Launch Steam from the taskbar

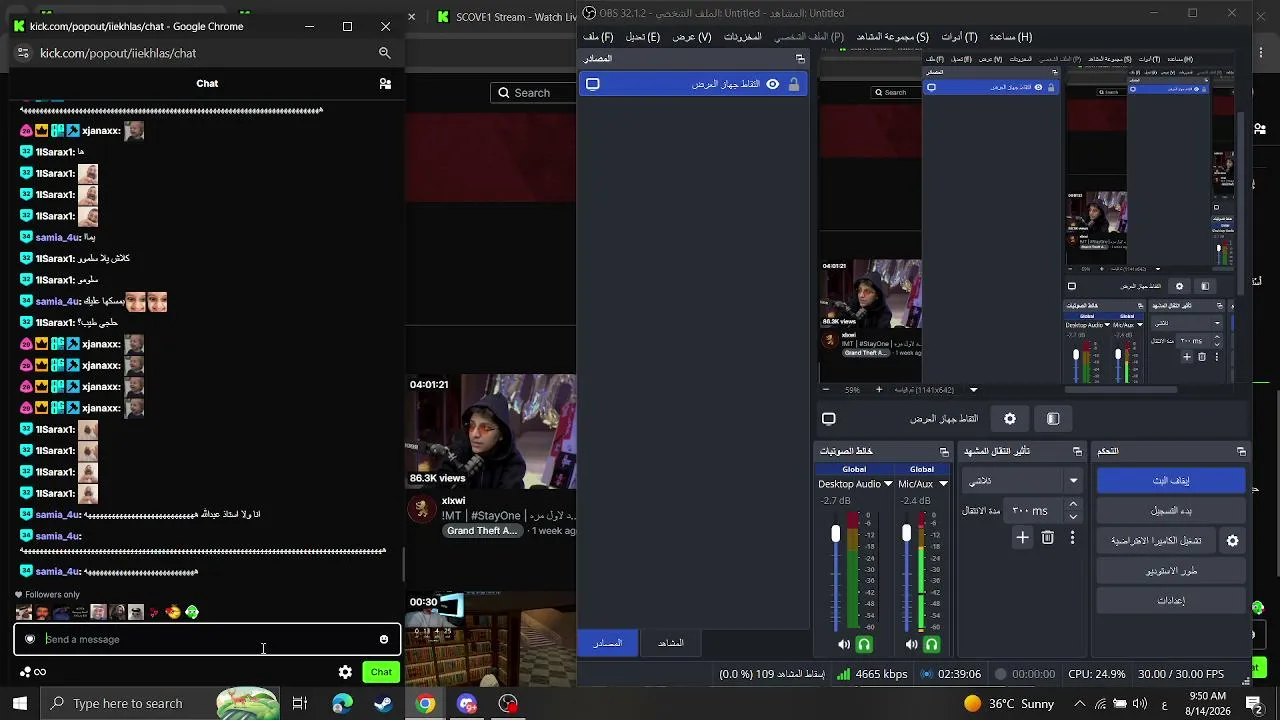pos(383,704)
